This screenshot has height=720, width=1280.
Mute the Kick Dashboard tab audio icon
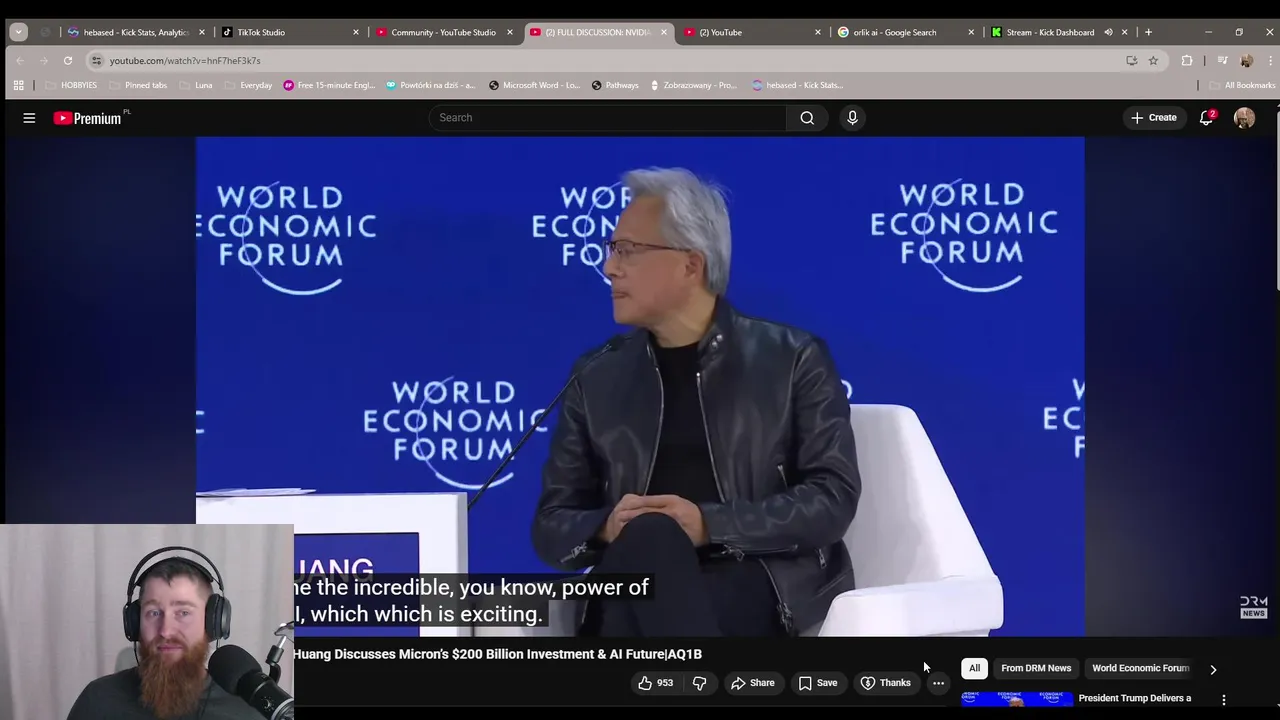coord(1108,32)
